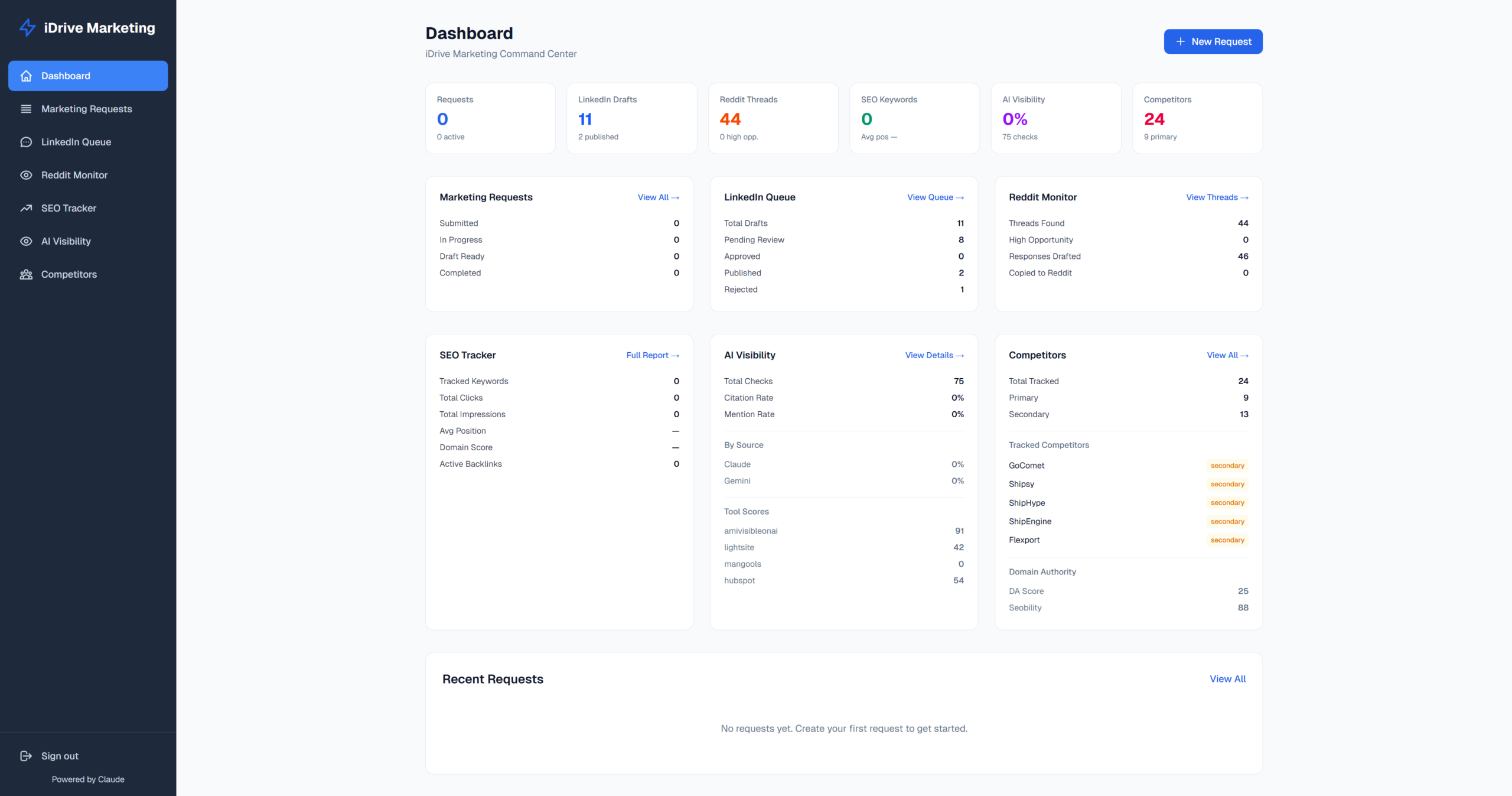Follow the View Queue link
The width and height of the screenshot is (1512, 796).
coord(936,197)
